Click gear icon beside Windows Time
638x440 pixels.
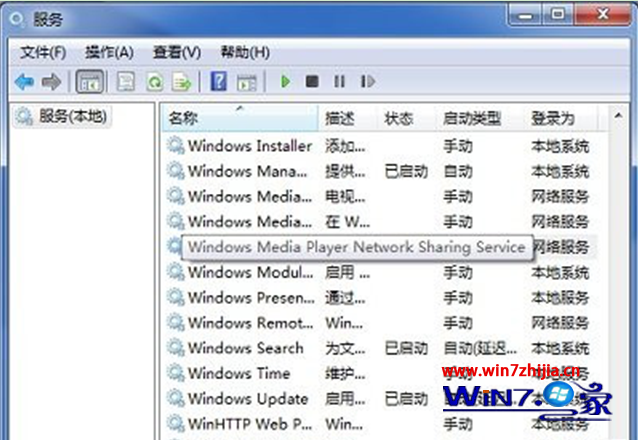click(x=176, y=373)
